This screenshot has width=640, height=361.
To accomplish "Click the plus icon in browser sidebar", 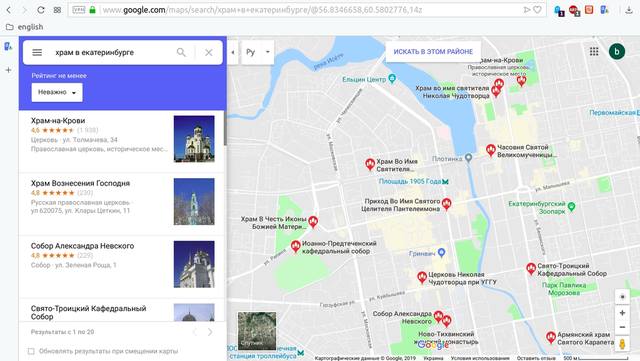I will point(8,70).
